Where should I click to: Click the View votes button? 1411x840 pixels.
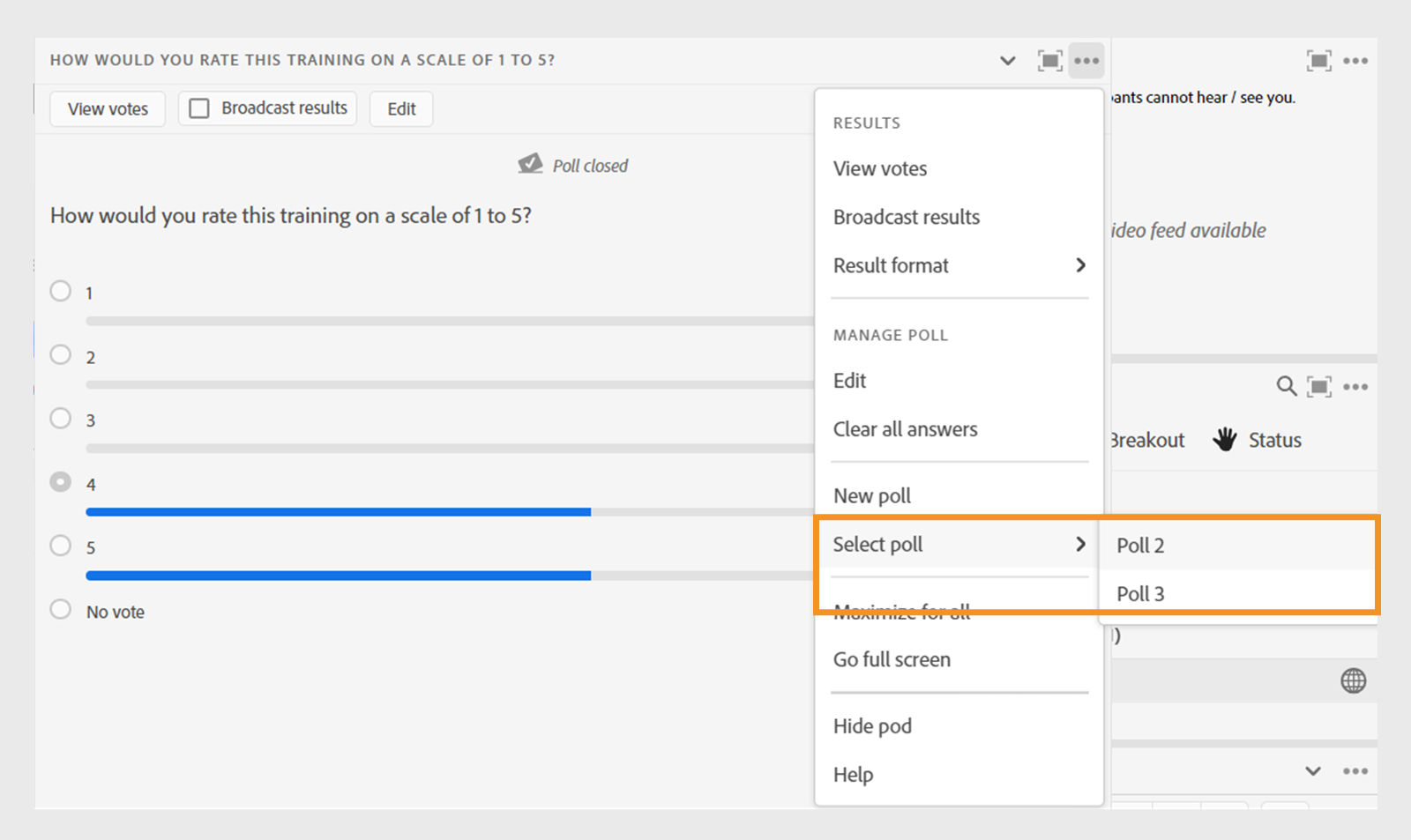coord(108,109)
